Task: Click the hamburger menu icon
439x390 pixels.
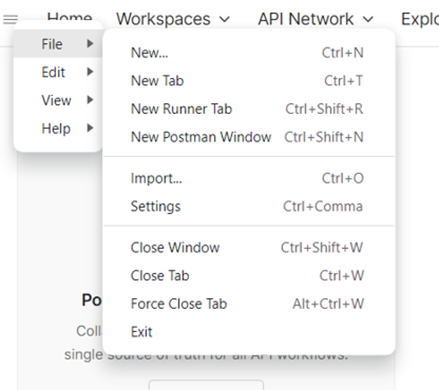Action: [x=10, y=20]
